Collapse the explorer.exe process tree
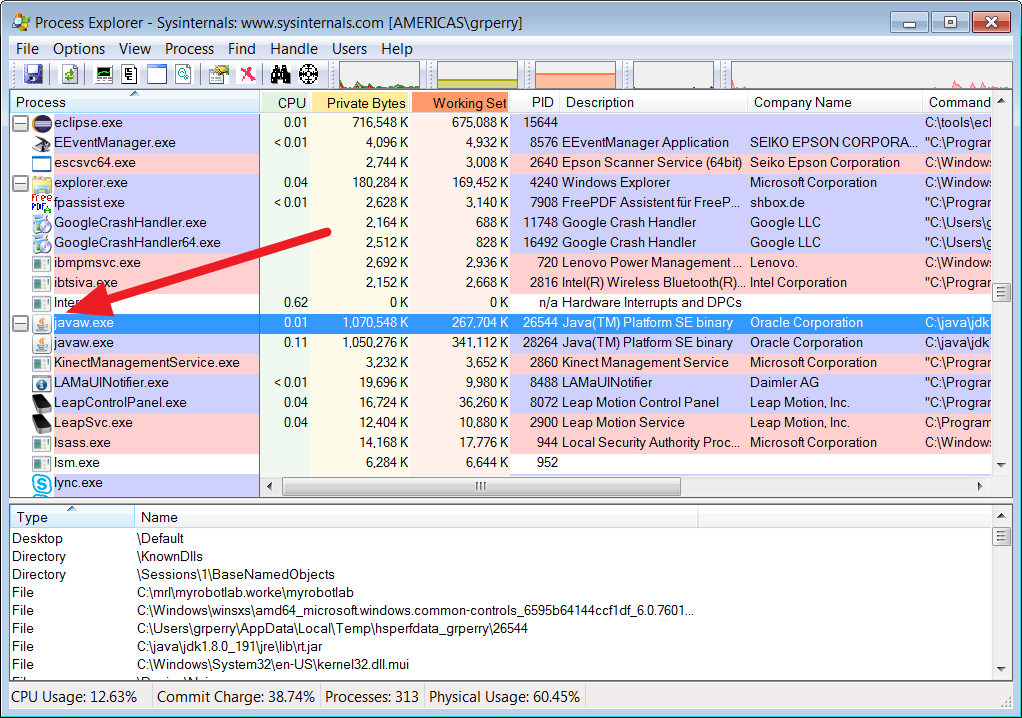The height and width of the screenshot is (718, 1022). (20, 183)
